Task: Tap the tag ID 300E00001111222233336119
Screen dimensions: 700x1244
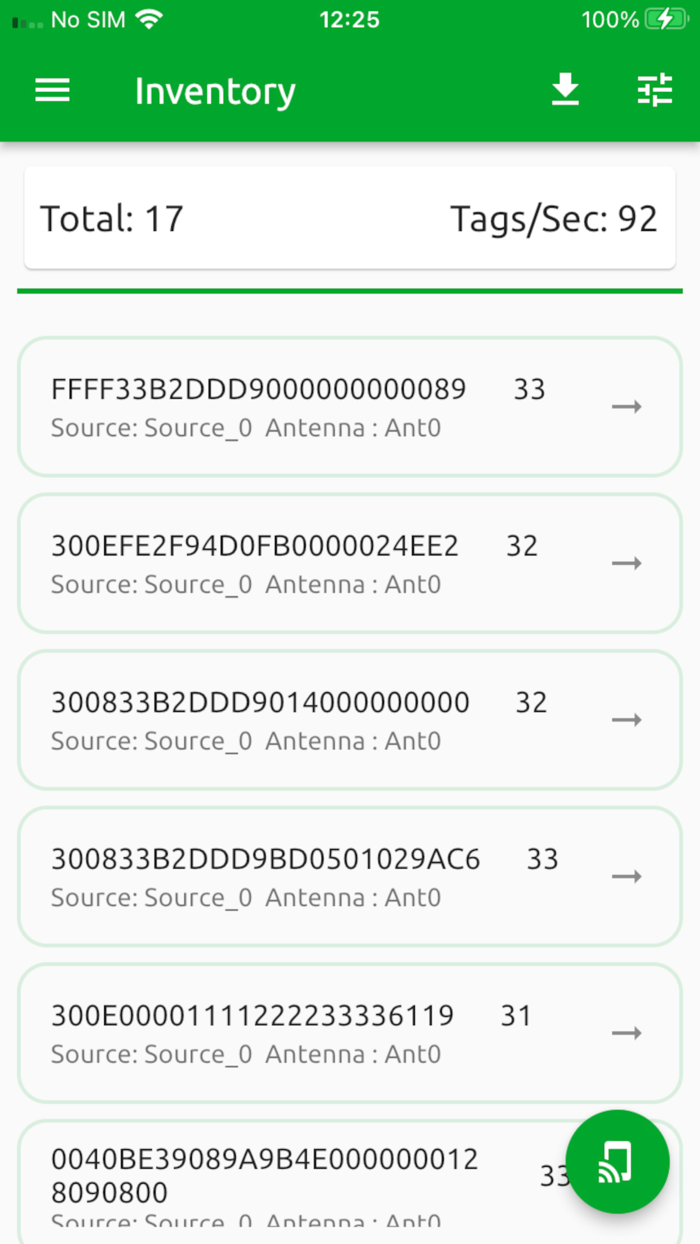Action: click(252, 1016)
